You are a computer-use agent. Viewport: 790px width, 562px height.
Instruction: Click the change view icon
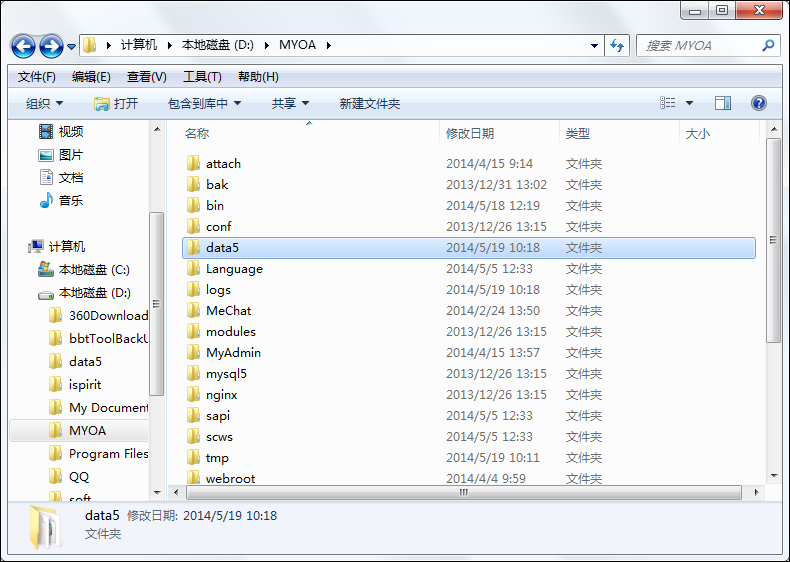pos(668,103)
